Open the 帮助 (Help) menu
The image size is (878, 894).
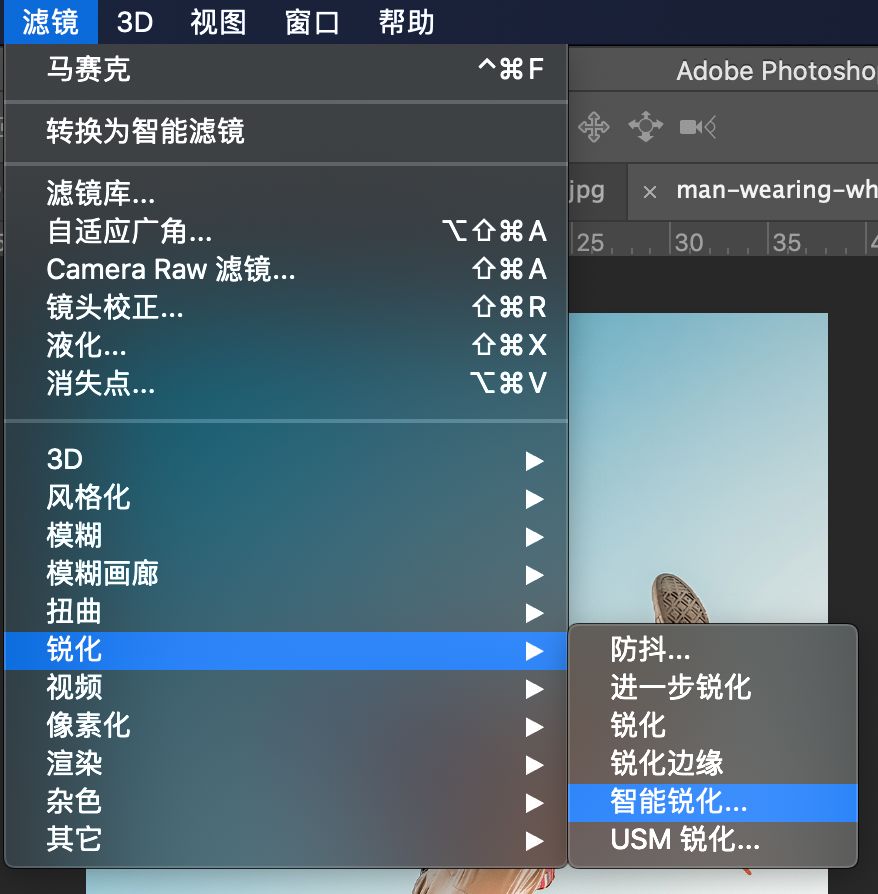click(x=403, y=22)
